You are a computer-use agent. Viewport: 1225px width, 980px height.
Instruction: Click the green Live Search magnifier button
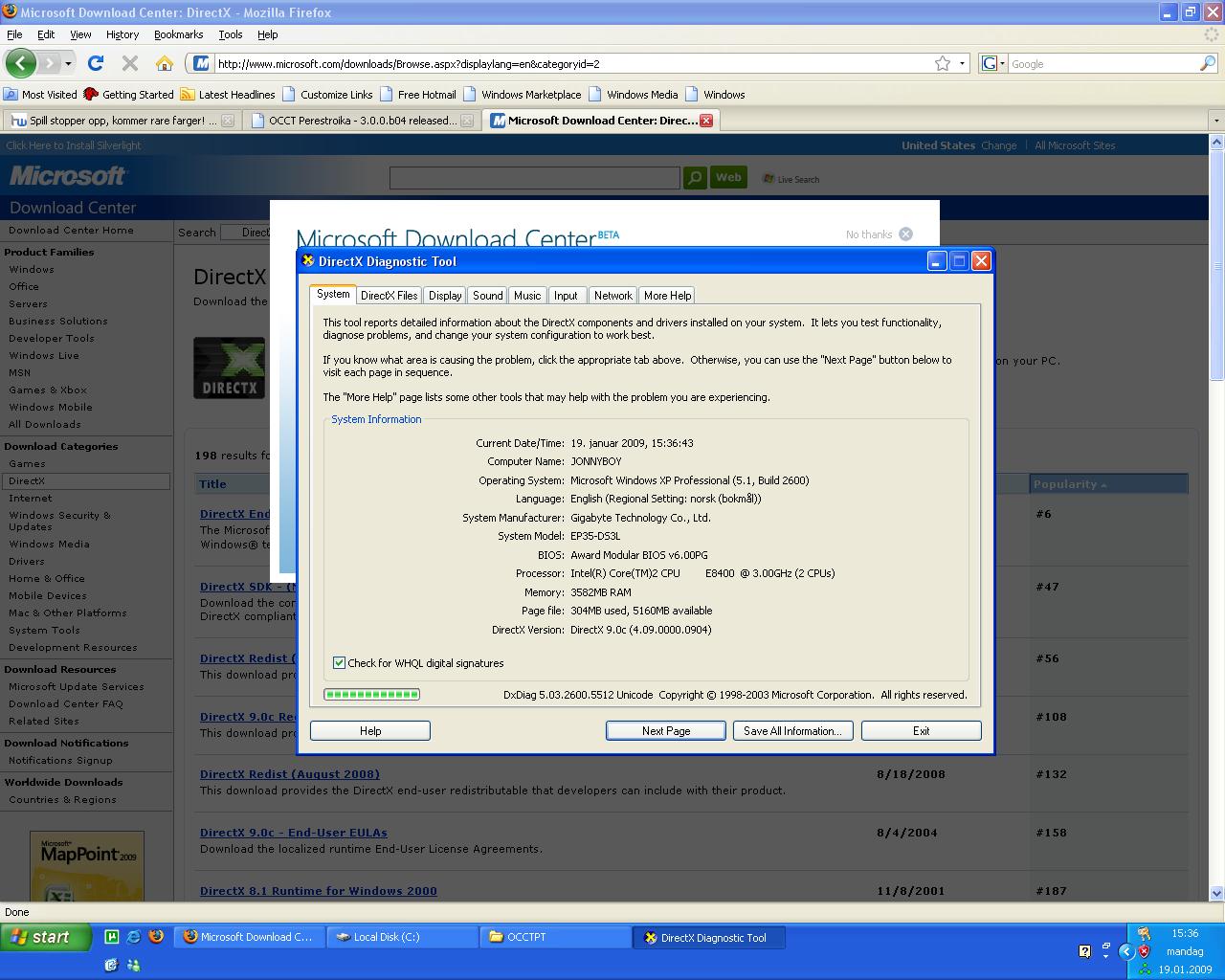click(x=695, y=178)
